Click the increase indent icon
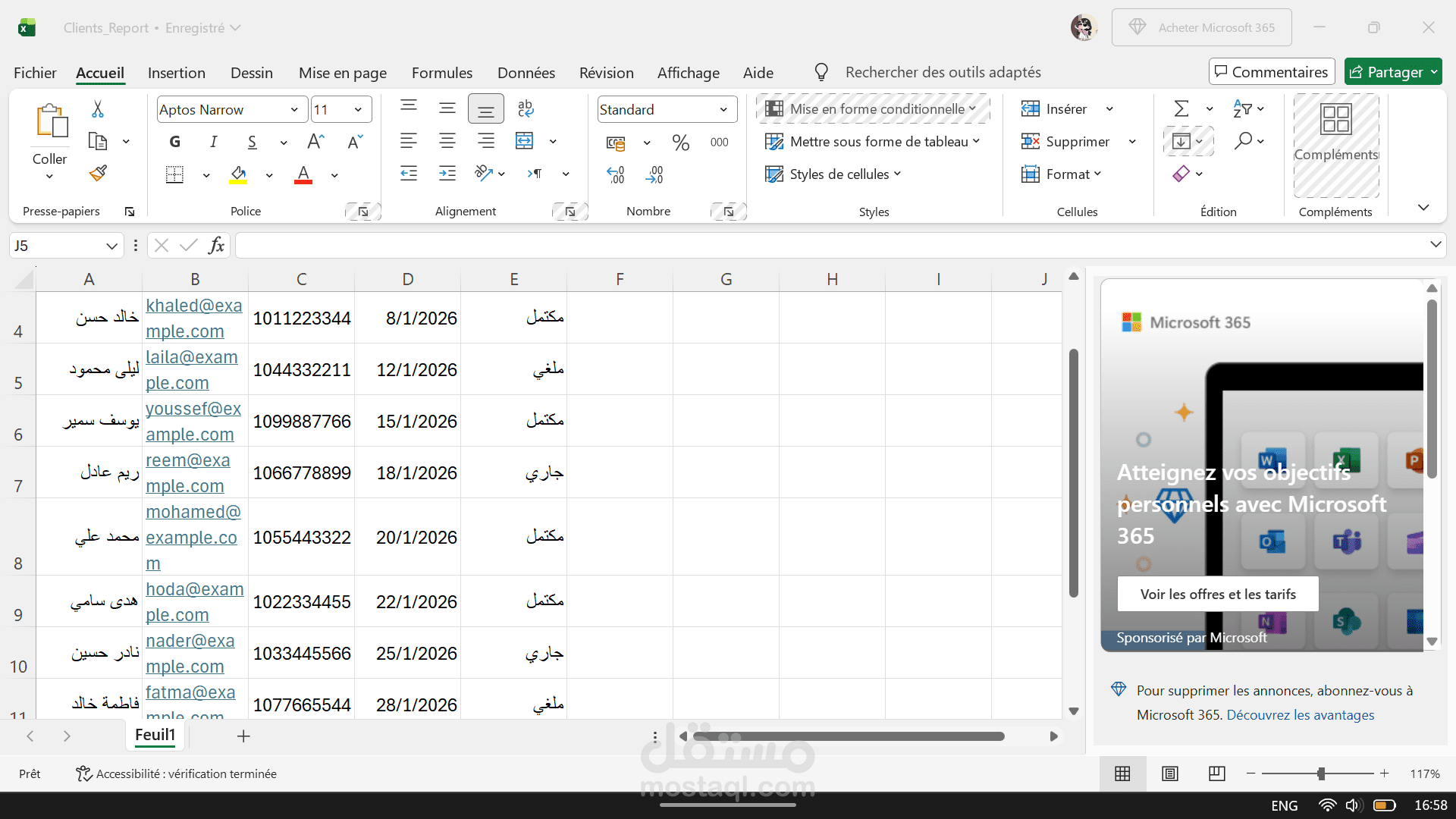The height and width of the screenshot is (819, 1456). (447, 174)
